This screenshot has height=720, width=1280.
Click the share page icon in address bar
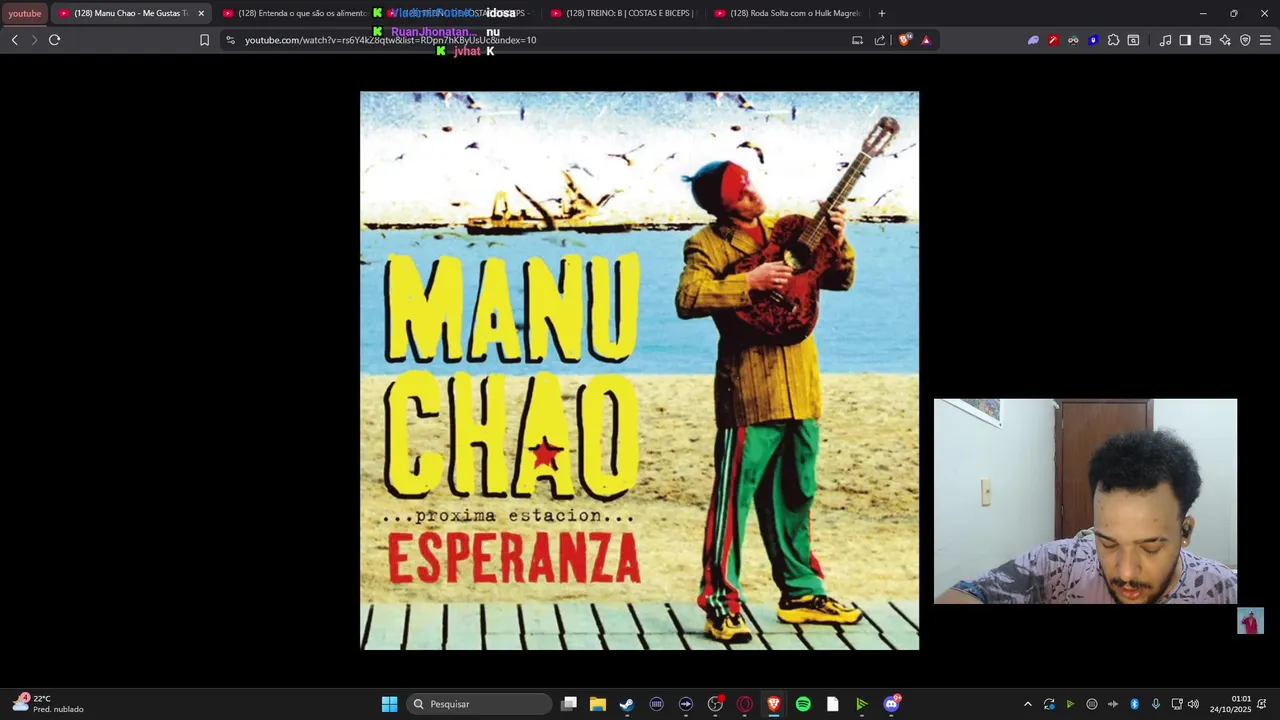880,40
